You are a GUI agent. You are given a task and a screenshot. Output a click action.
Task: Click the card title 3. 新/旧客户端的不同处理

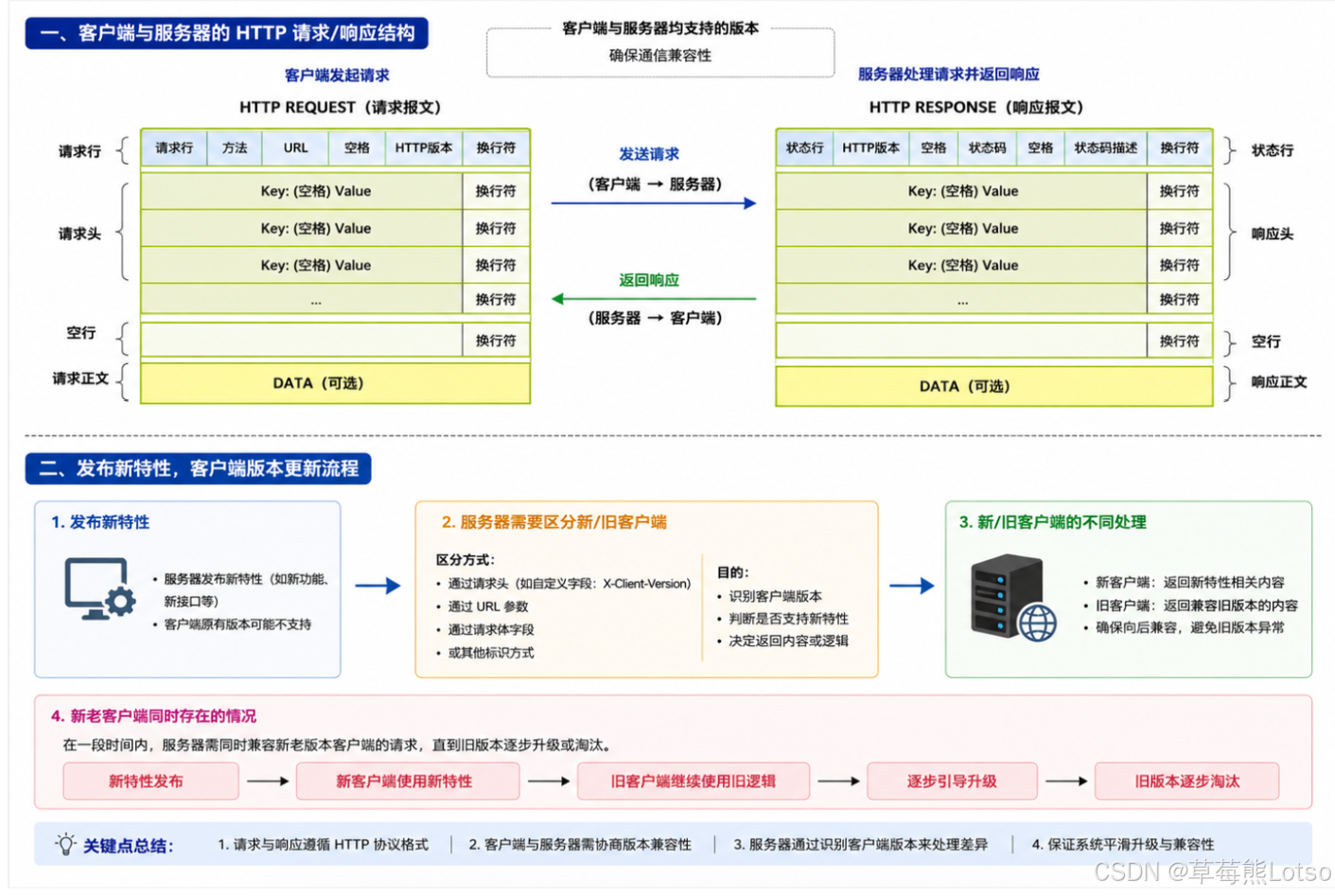(1052, 522)
